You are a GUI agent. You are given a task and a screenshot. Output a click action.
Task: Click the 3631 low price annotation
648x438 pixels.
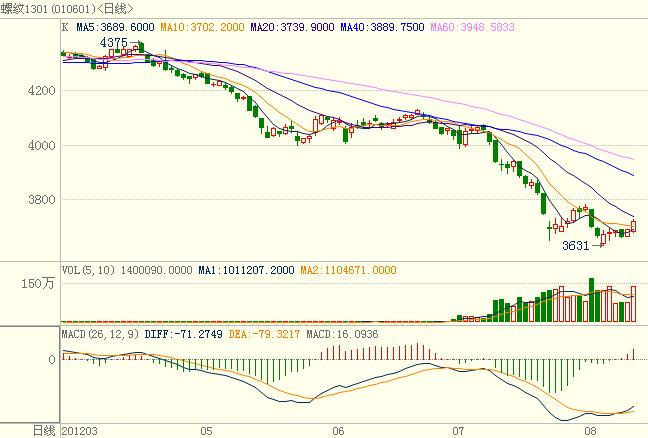pos(577,244)
